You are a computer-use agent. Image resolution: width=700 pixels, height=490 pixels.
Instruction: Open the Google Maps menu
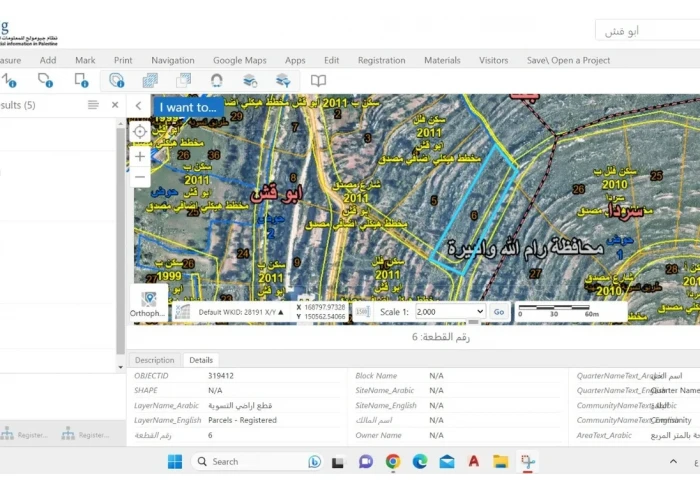240,60
